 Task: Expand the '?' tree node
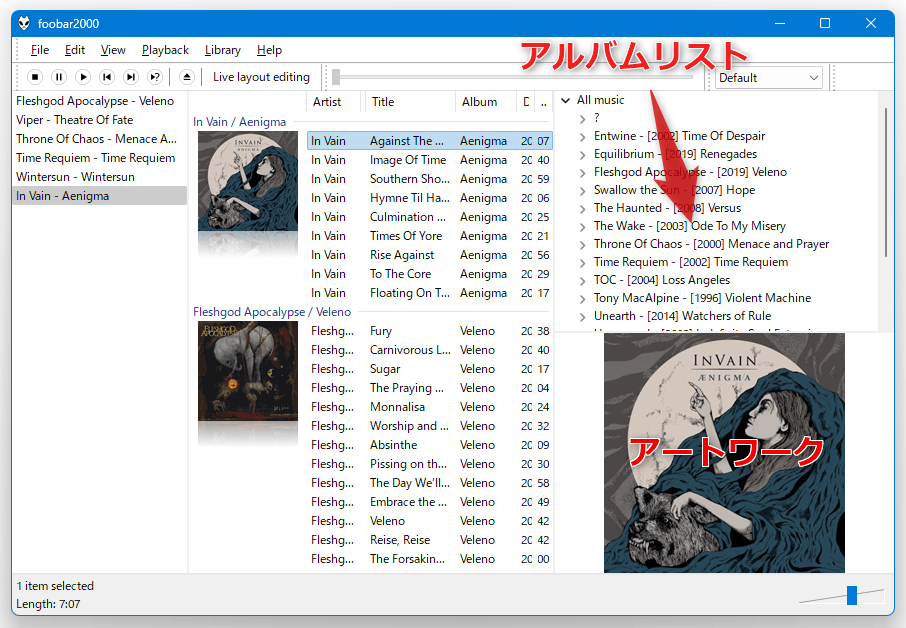click(x=582, y=118)
